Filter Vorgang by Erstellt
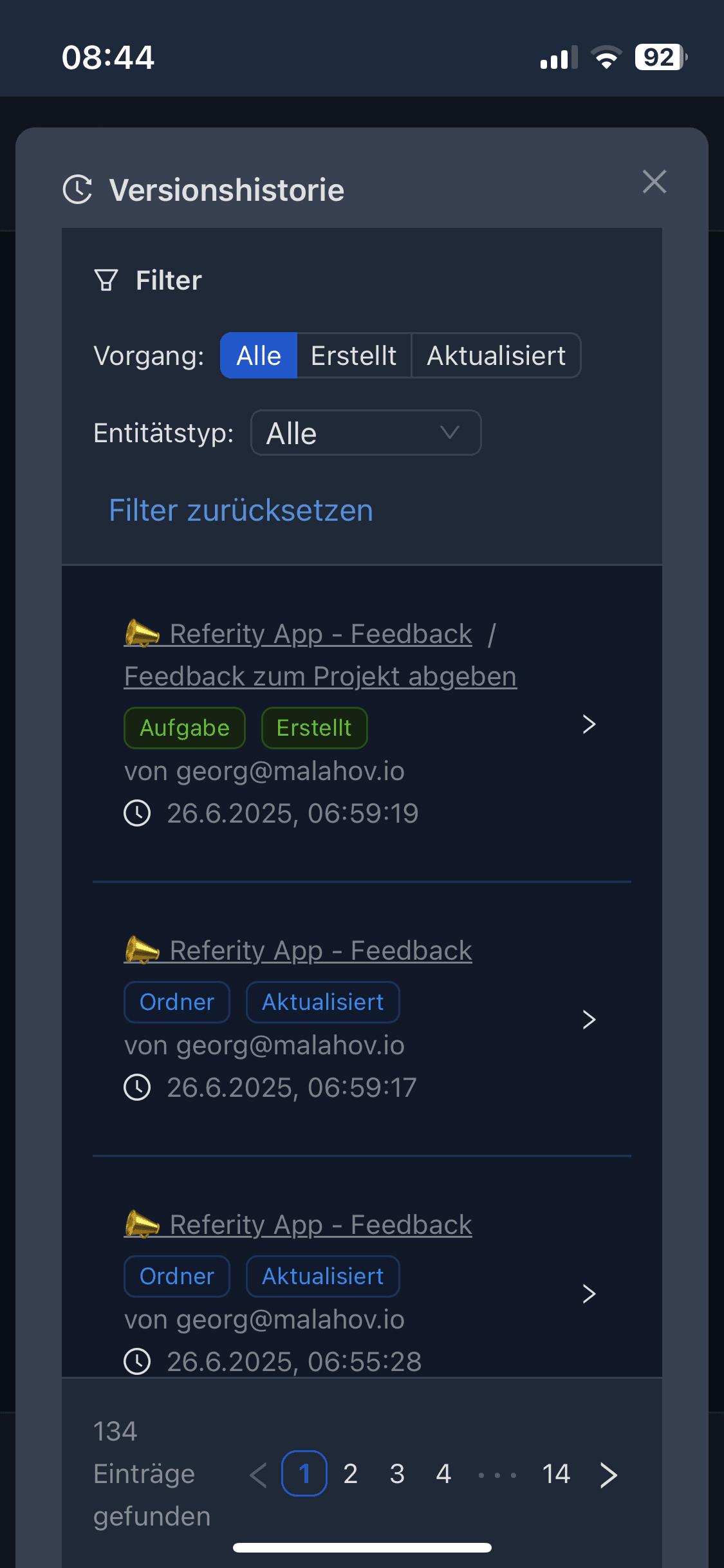724x1568 pixels. point(353,356)
